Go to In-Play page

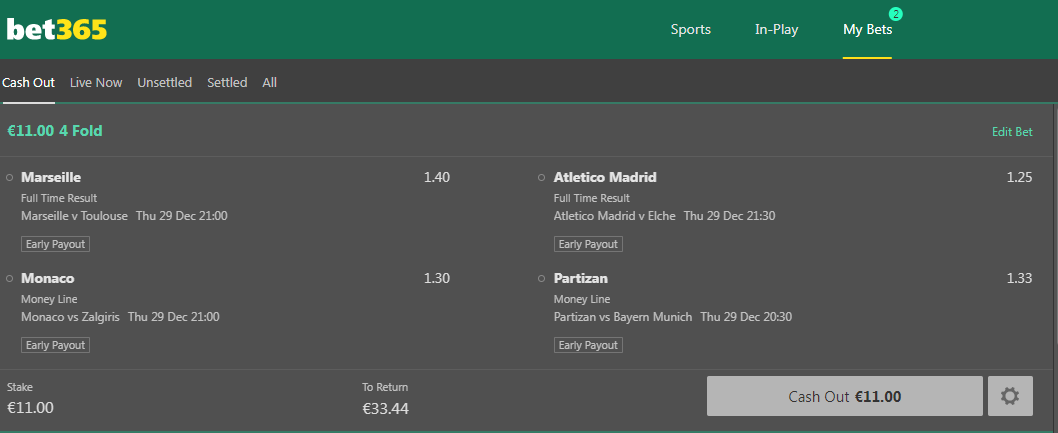pos(776,30)
